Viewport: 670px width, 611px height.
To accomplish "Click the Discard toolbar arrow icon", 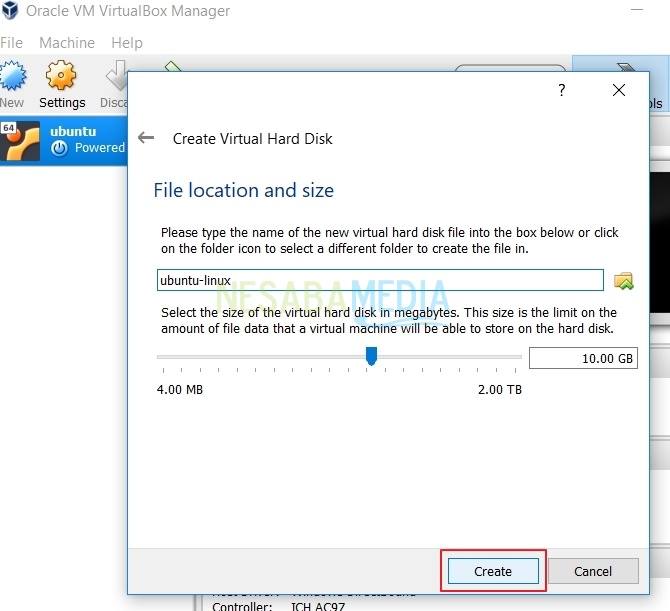I will 116,76.
